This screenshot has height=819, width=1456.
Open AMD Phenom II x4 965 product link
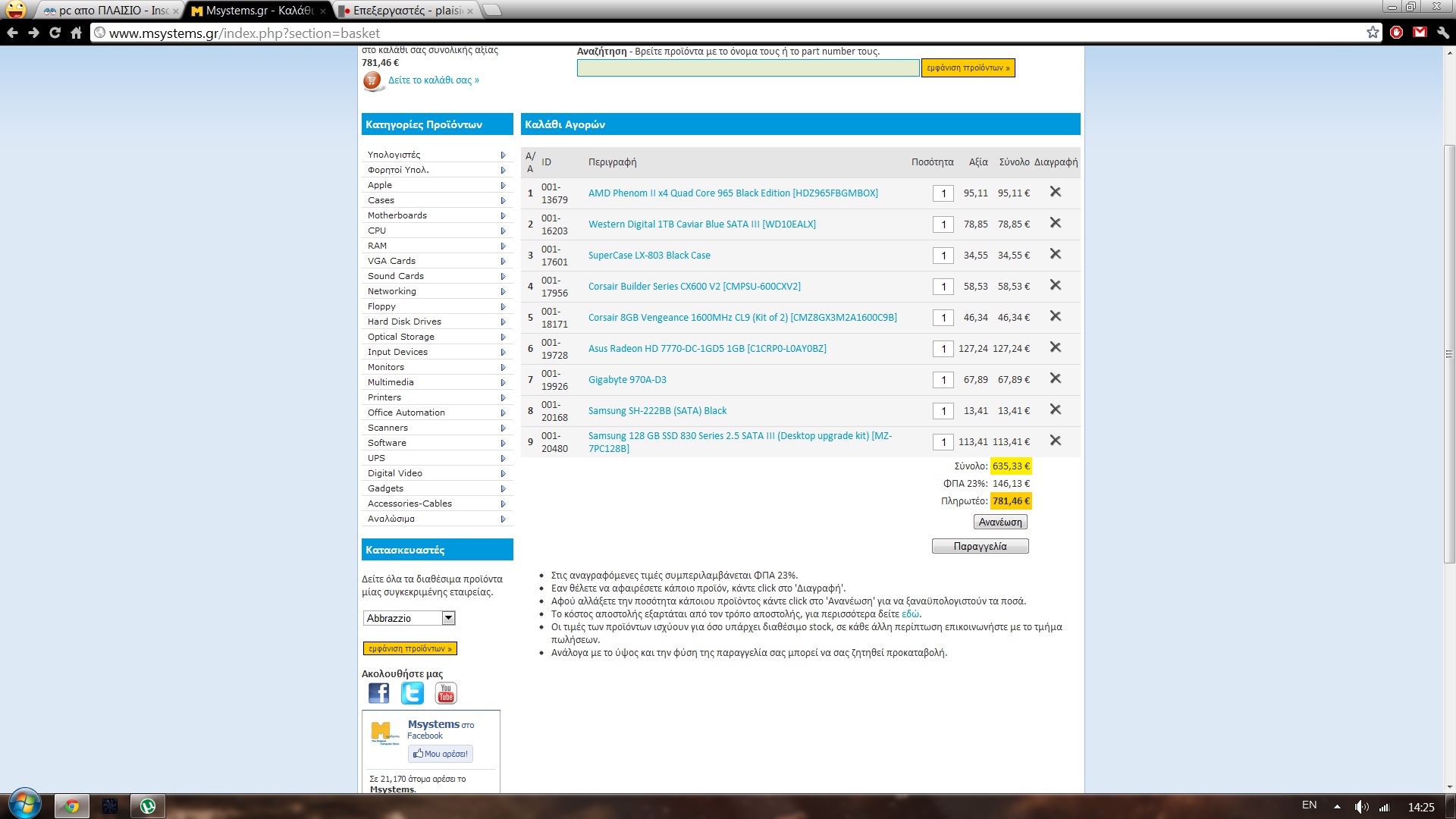tap(733, 193)
